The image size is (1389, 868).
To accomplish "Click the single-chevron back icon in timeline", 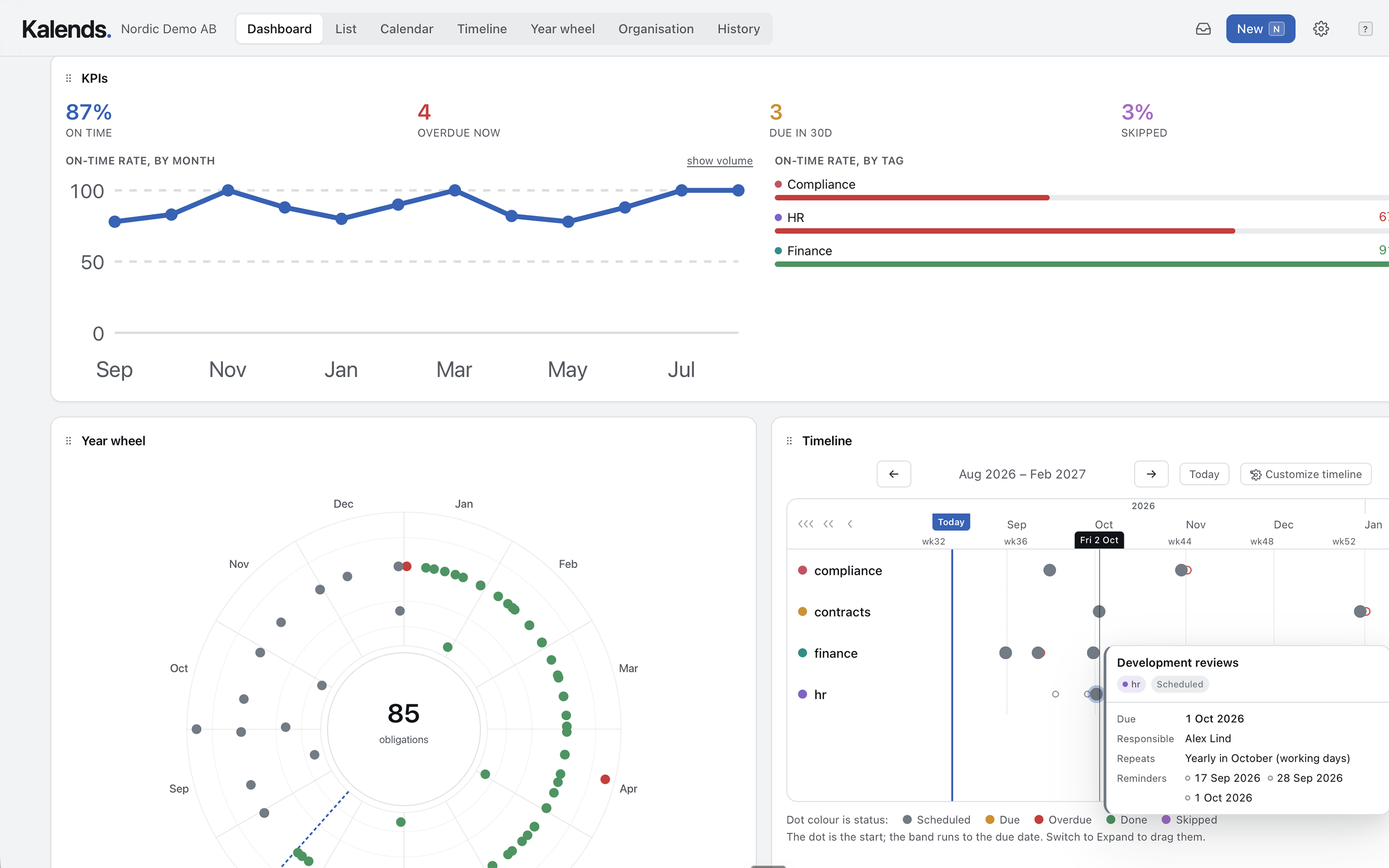I will [850, 523].
